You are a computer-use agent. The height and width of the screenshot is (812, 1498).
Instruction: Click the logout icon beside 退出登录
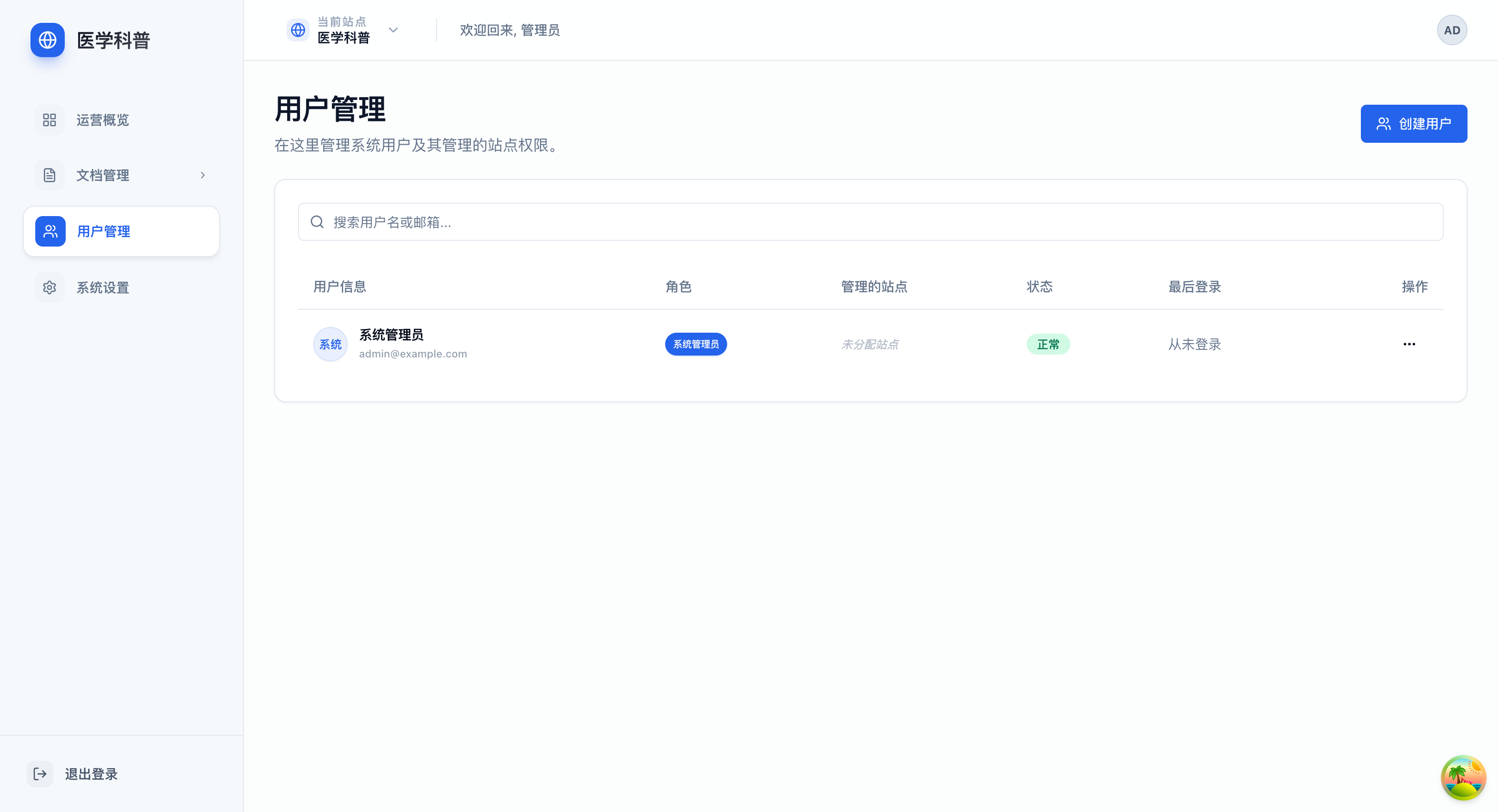(x=40, y=773)
